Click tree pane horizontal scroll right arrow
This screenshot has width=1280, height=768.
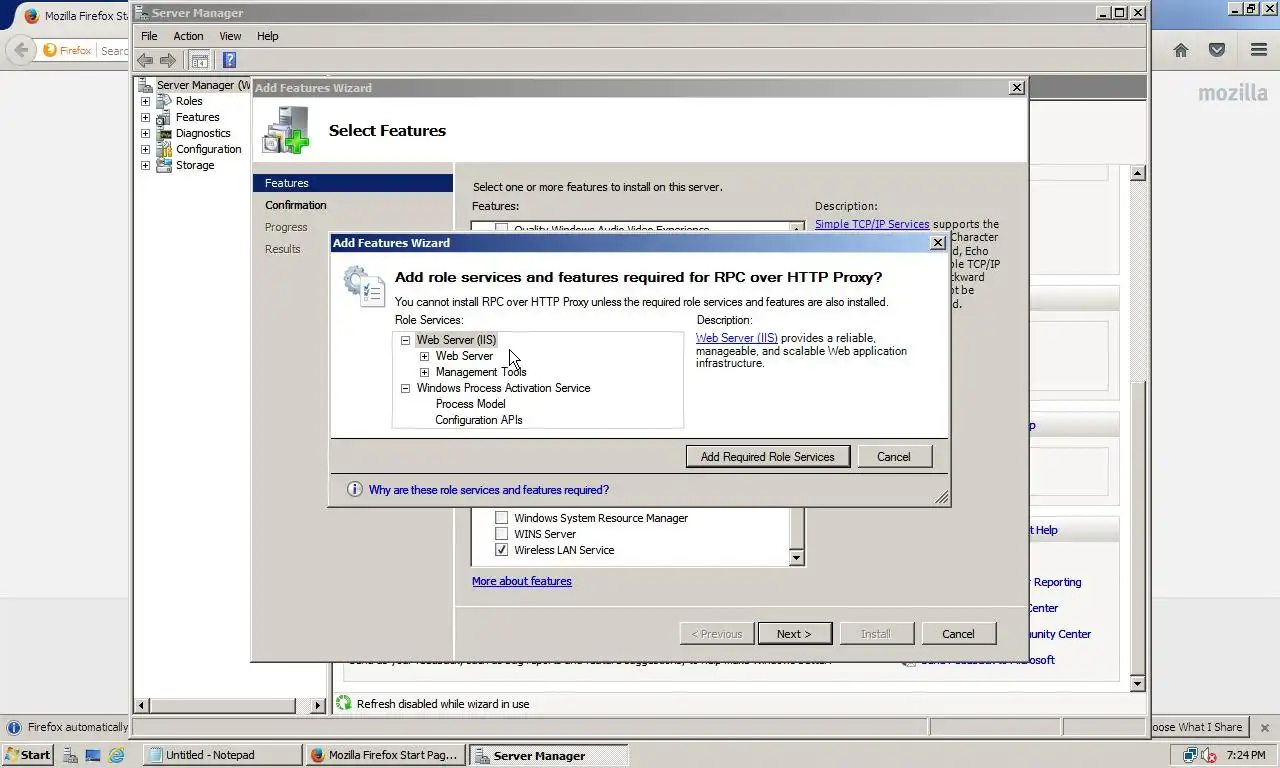pos(319,705)
